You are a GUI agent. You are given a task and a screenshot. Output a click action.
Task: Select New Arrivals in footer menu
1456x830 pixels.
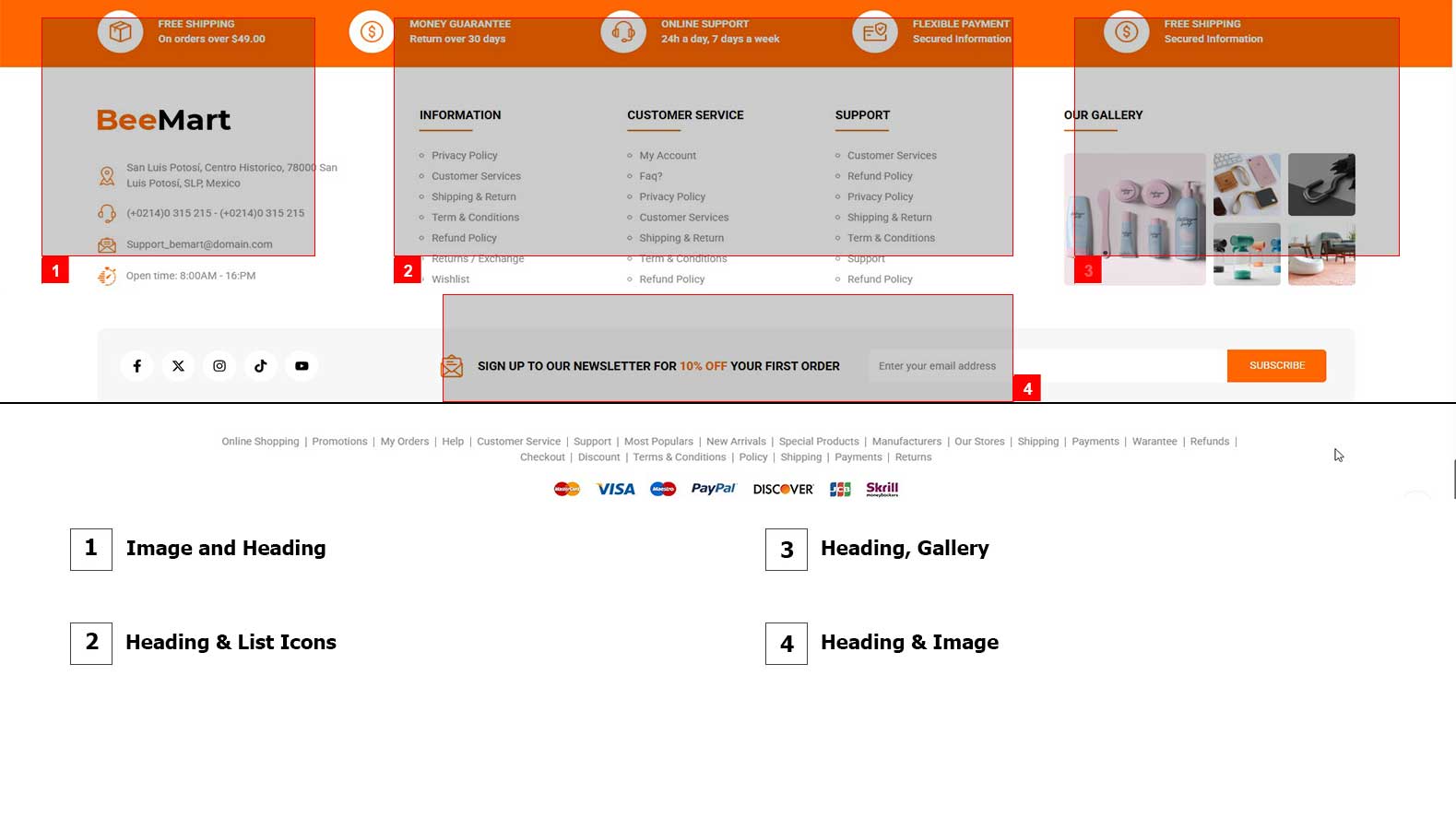tap(736, 442)
